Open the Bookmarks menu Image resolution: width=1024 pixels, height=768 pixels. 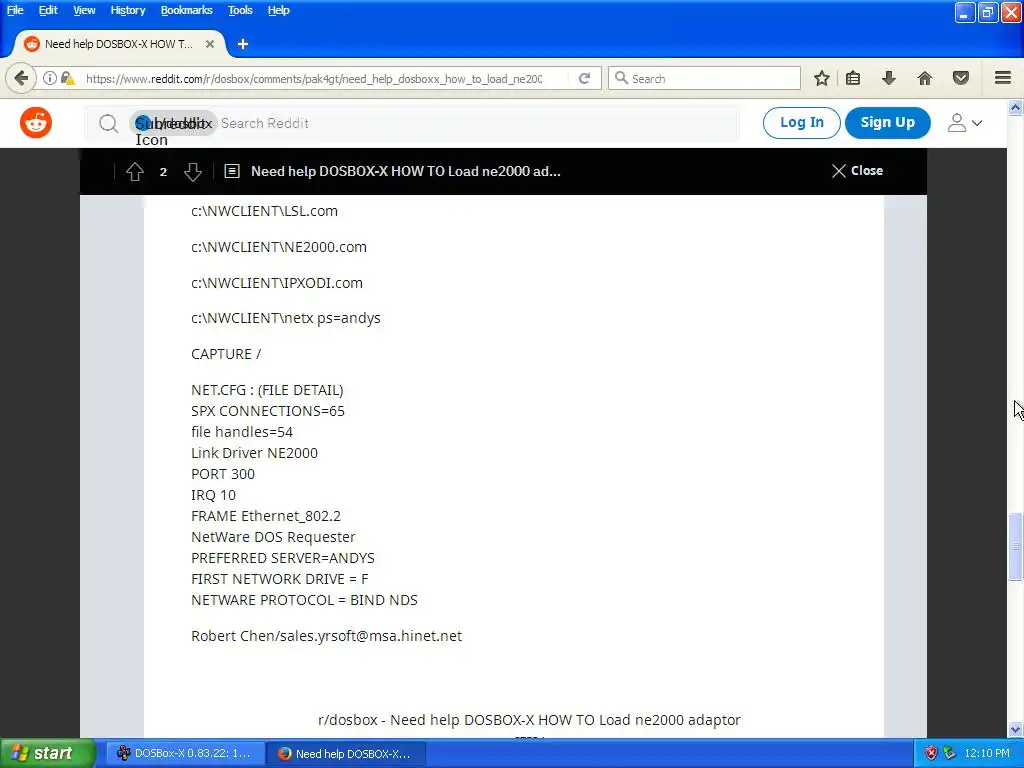[x=186, y=10]
